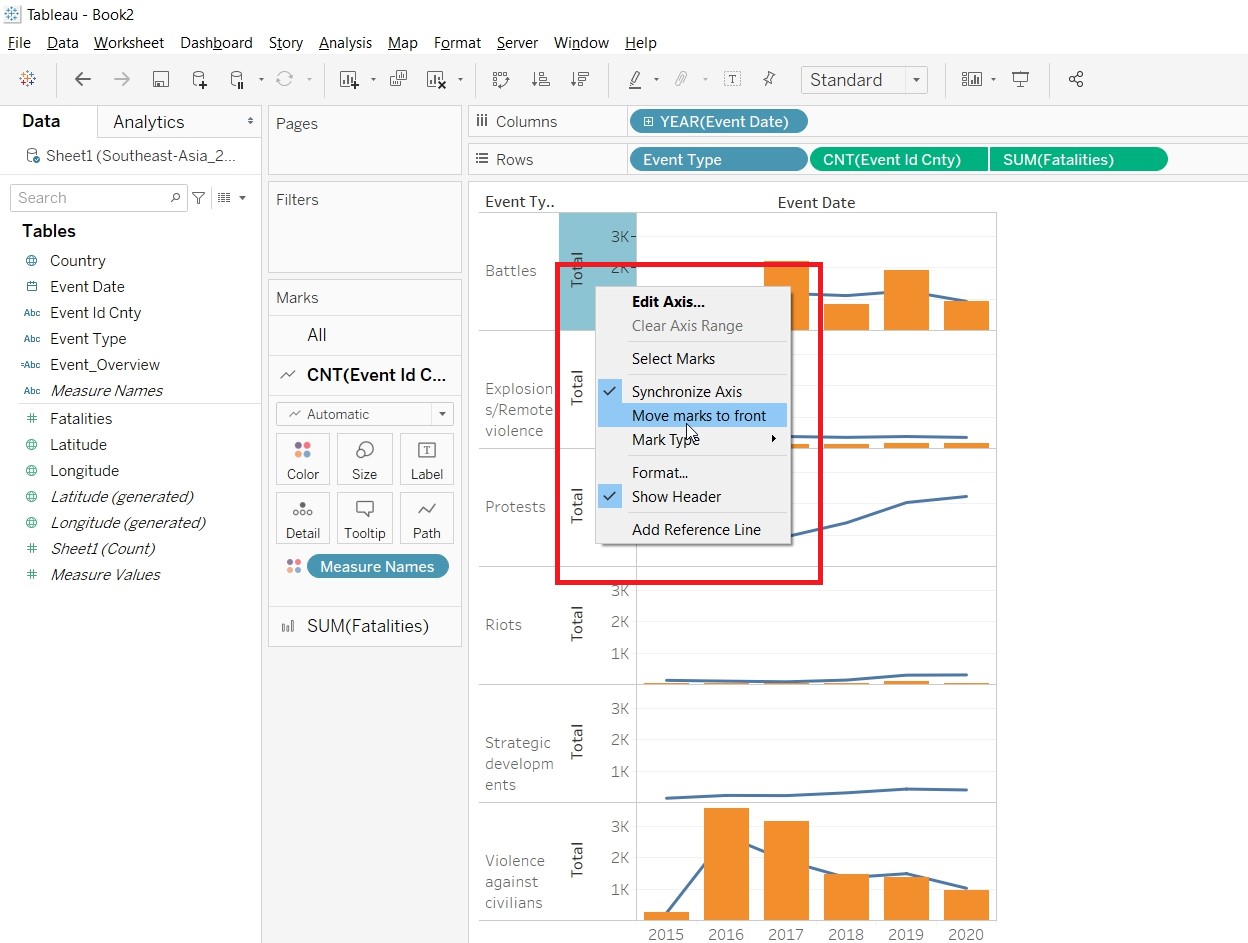The width and height of the screenshot is (1248, 943).
Task: Open the Automatic mark type dropdown
Action: (x=364, y=414)
